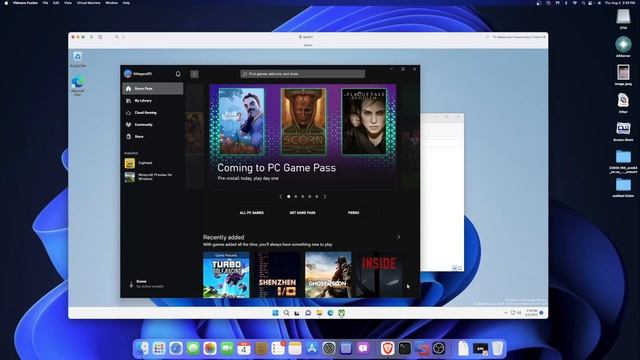The height and width of the screenshot is (360, 640).
Task: Go to next carousel slide arrow
Action: (x=325, y=196)
